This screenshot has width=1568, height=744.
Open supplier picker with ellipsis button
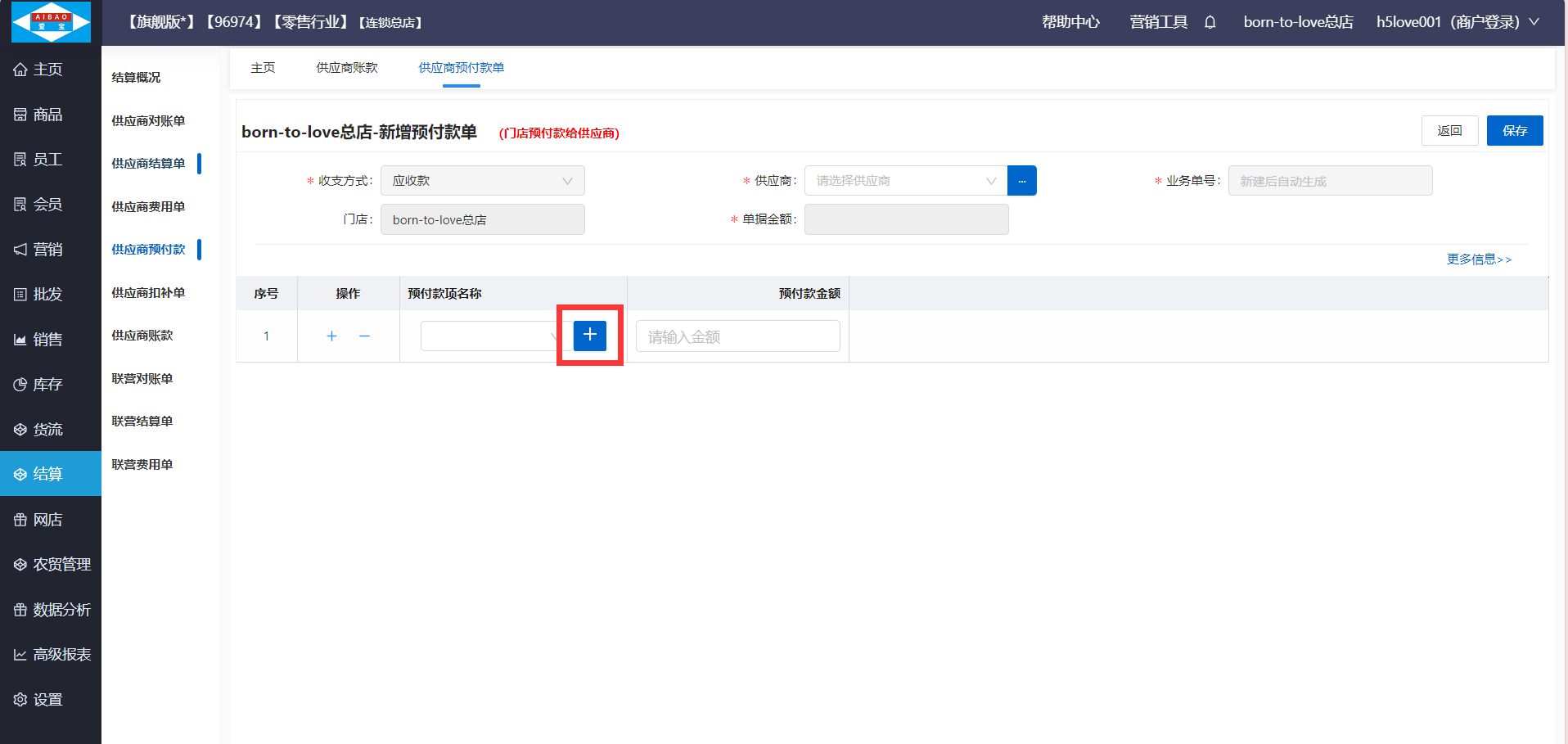coord(1021,181)
